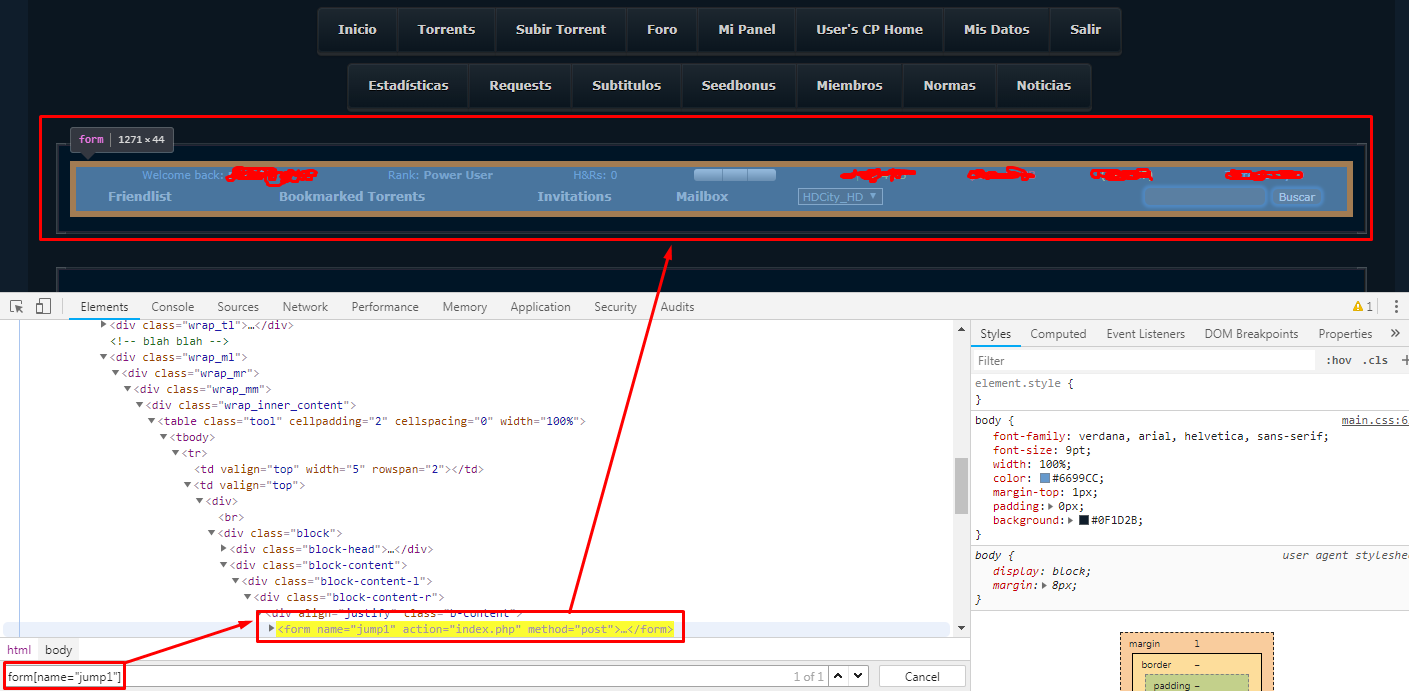Focus the site search field beside Buscar
1409x691 pixels.
tap(1205, 197)
